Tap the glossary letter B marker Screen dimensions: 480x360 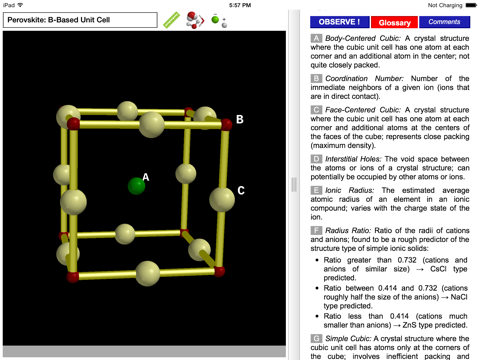[316, 78]
